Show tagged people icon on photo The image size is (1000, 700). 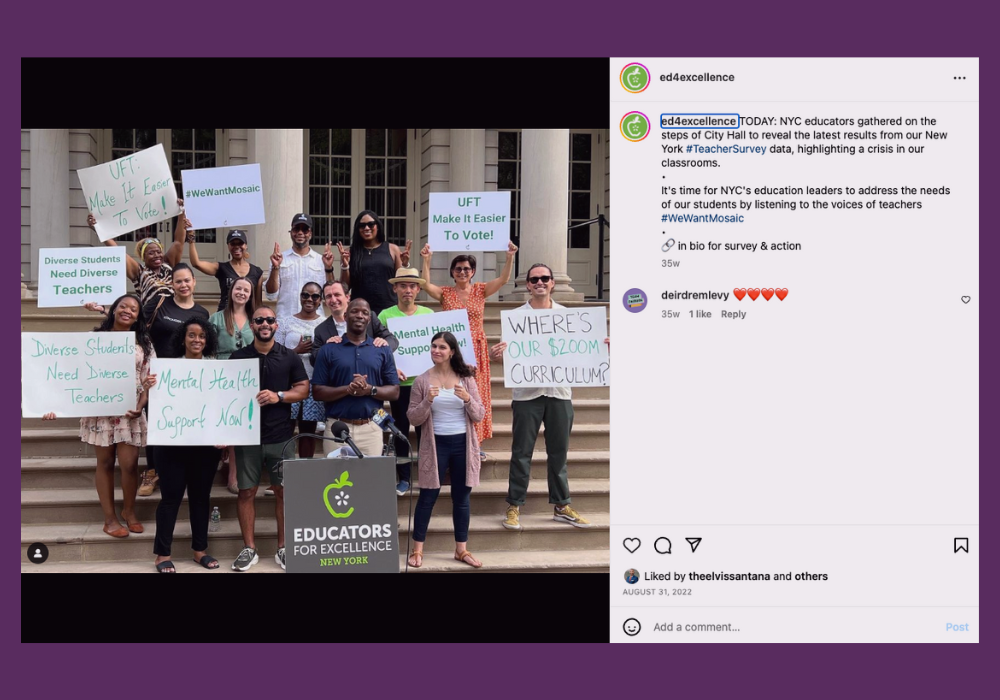[x=38, y=553]
